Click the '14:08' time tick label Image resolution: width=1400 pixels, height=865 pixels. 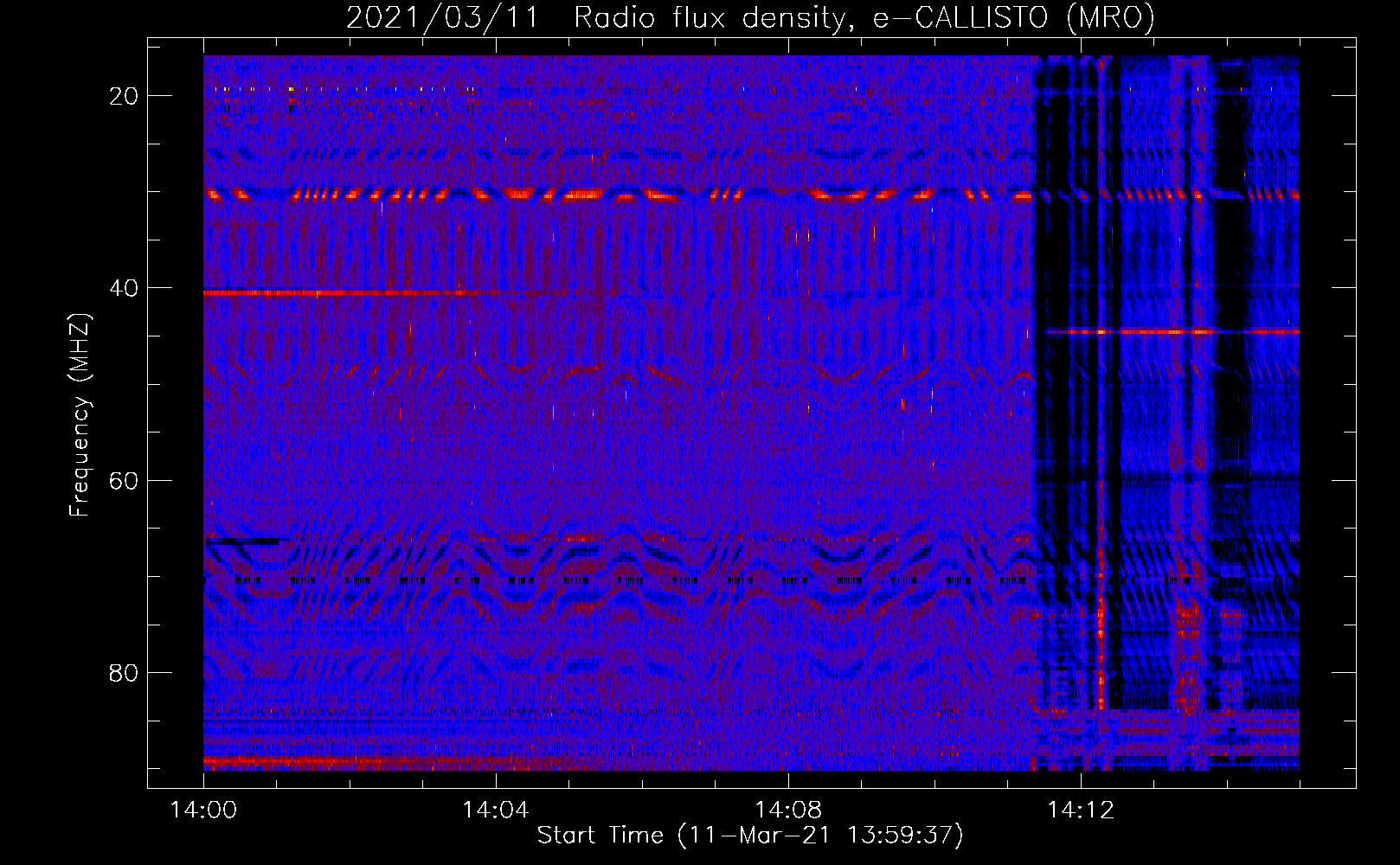coord(788,811)
